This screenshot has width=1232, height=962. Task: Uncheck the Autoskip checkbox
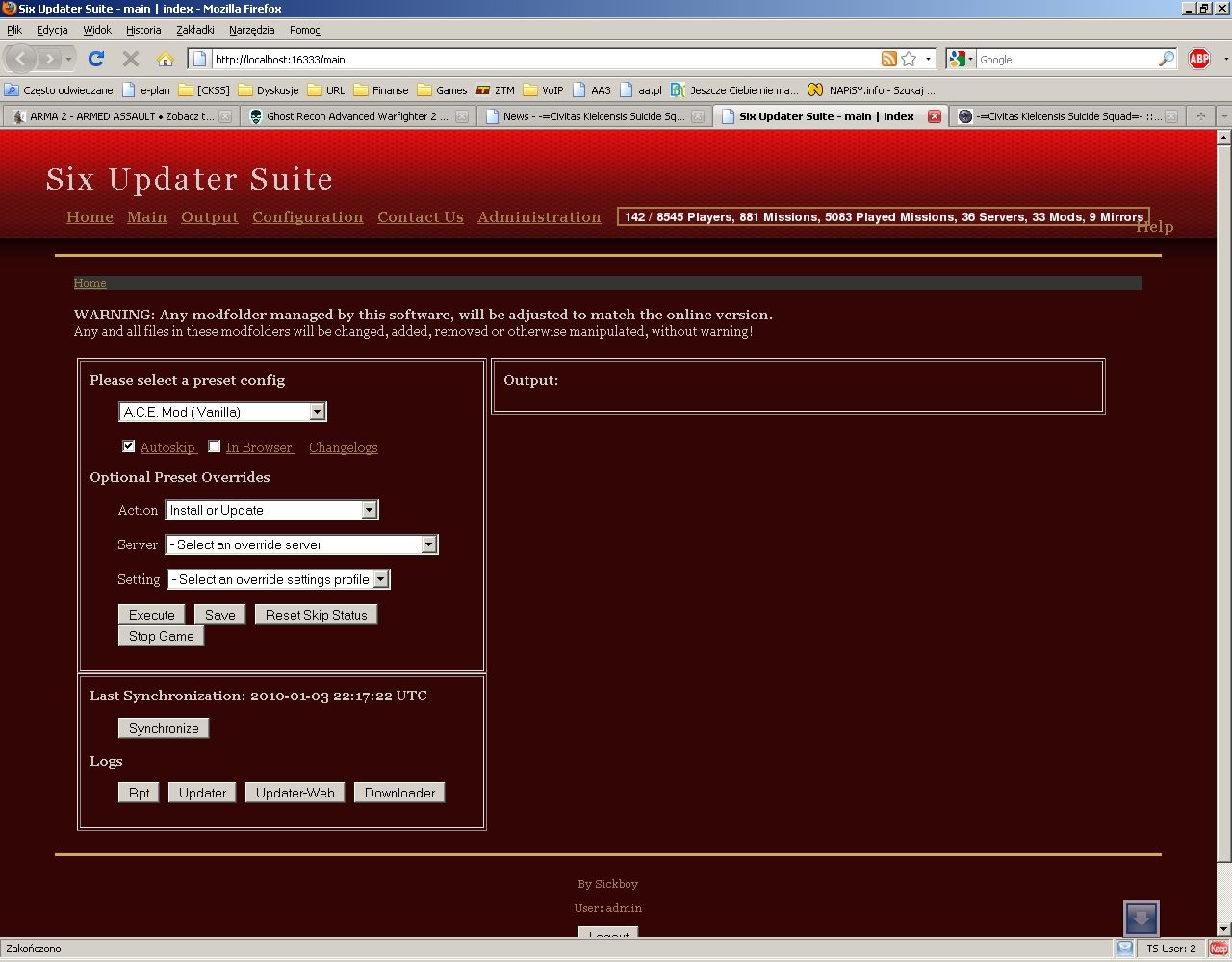click(x=129, y=446)
